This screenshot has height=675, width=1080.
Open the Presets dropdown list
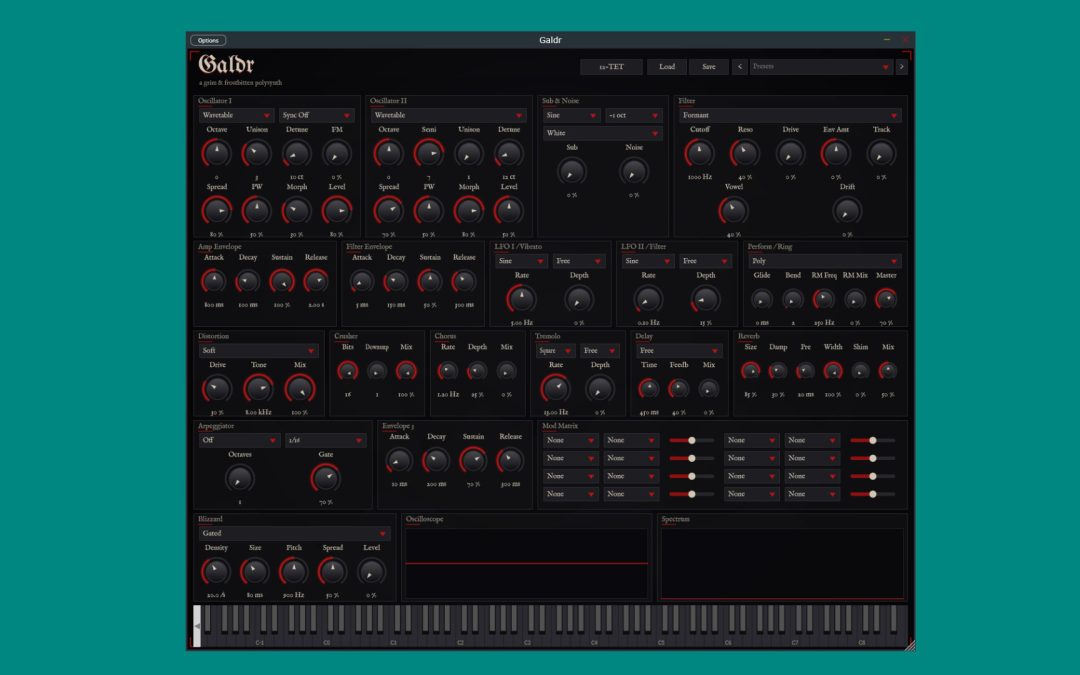[x=821, y=67]
